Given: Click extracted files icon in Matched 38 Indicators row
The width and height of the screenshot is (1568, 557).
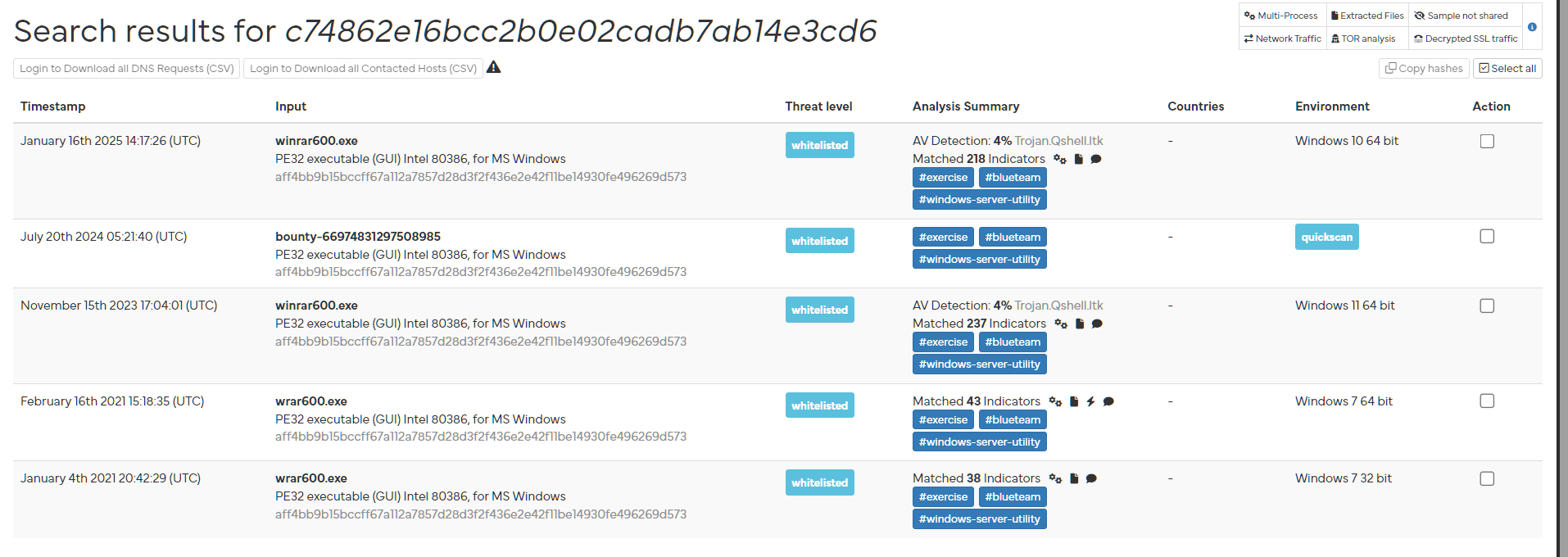Looking at the screenshot, I should [1074, 478].
